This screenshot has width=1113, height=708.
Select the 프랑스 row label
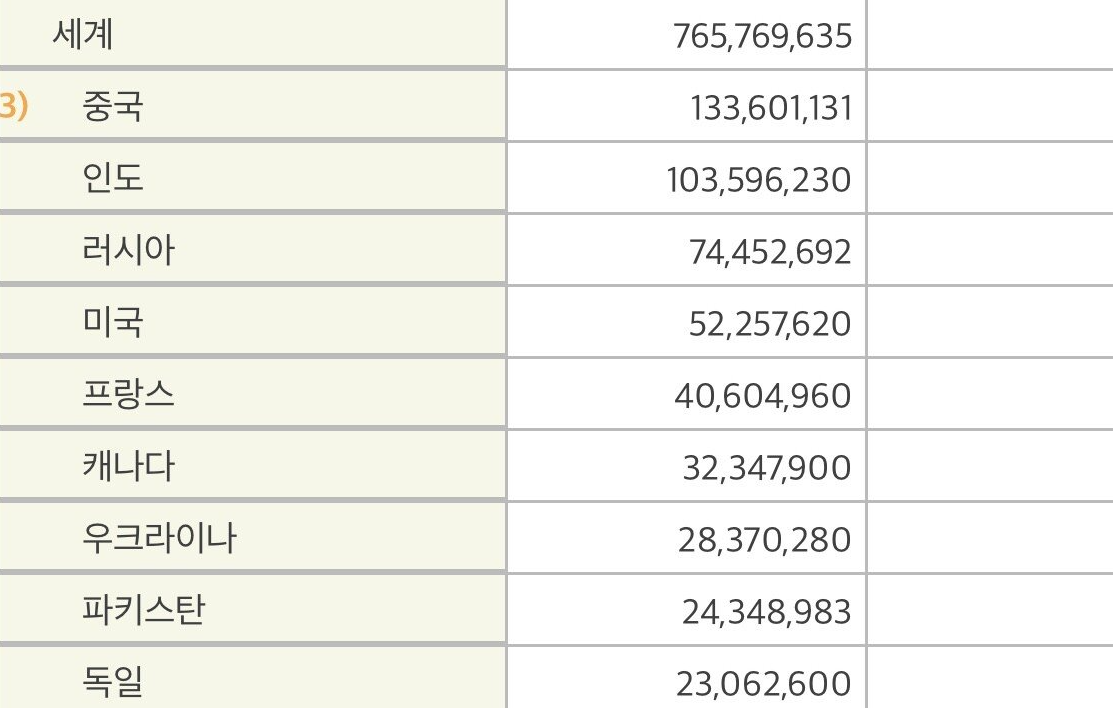pos(128,394)
